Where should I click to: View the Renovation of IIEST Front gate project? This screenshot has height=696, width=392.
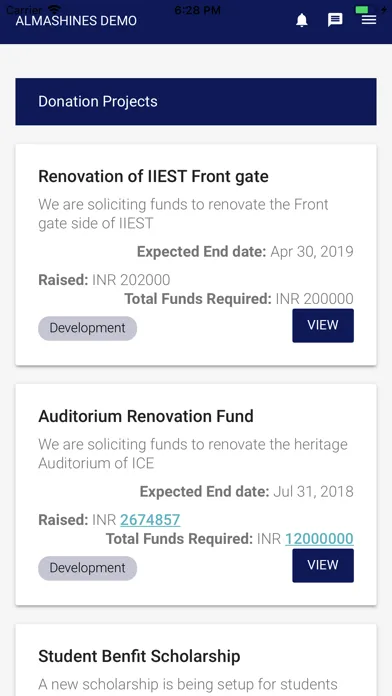(323, 325)
